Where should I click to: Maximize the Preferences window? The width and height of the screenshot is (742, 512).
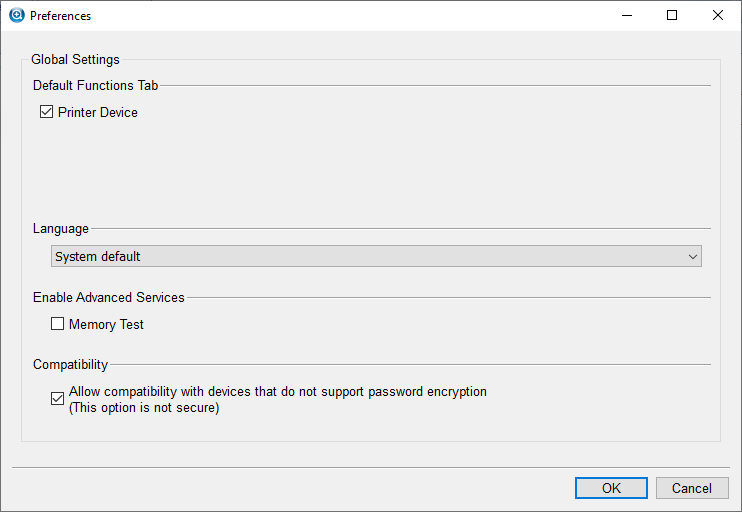[671, 16]
